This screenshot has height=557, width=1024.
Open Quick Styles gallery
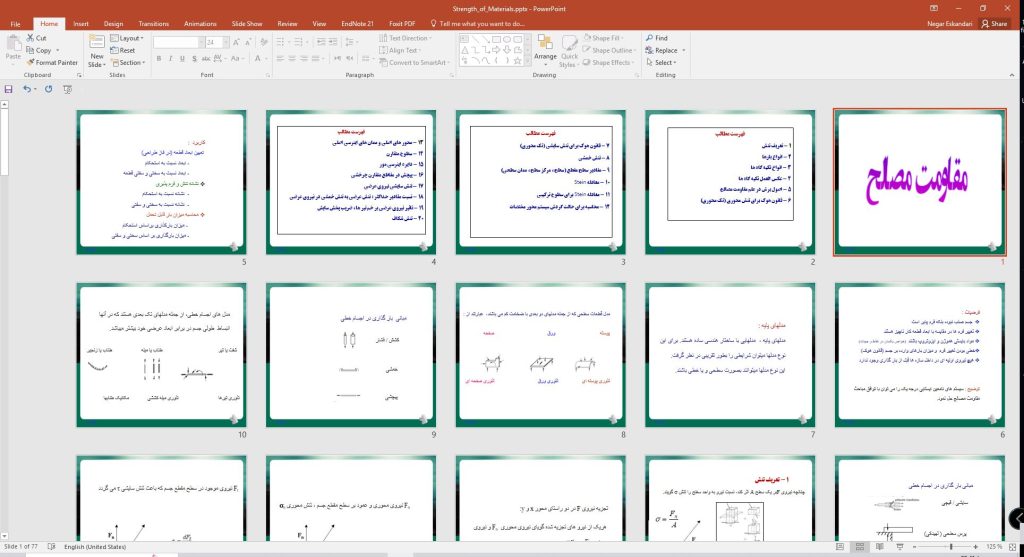569,51
